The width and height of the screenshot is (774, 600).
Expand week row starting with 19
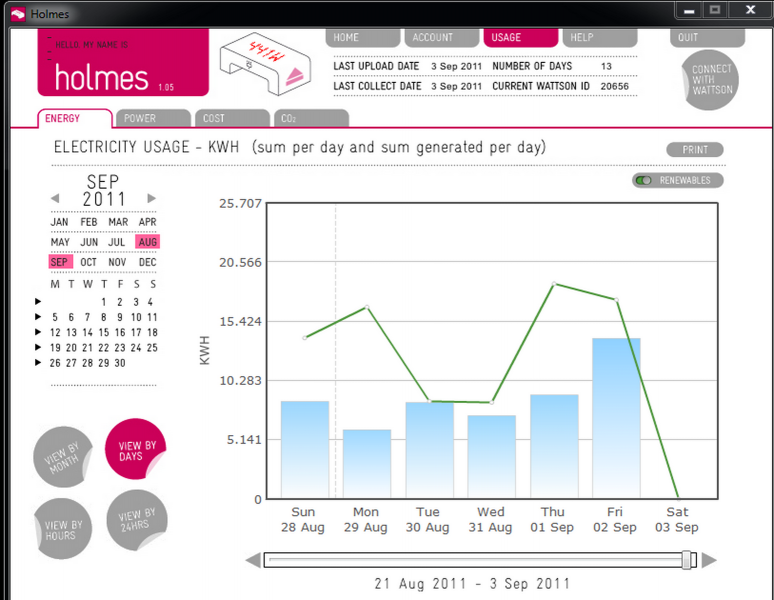point(38,347)
